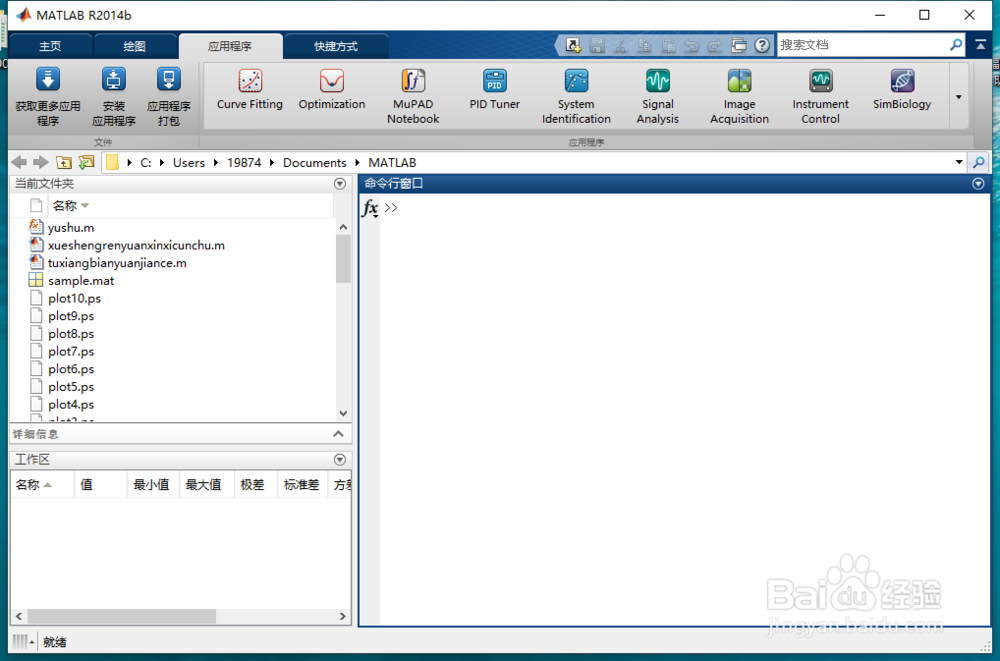Go up one folder level
1000x661 pixels.
pyautogui.click(x=64, y=163)
